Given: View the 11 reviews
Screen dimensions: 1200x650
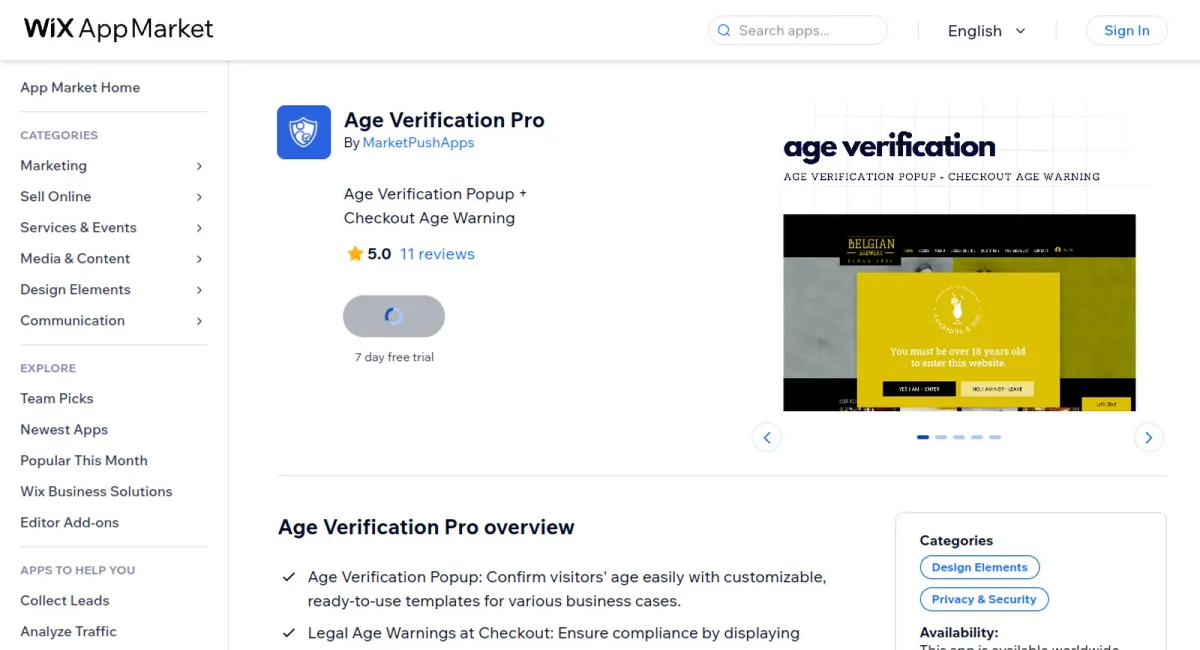Looking at the screenshot, I should (437, 253).
